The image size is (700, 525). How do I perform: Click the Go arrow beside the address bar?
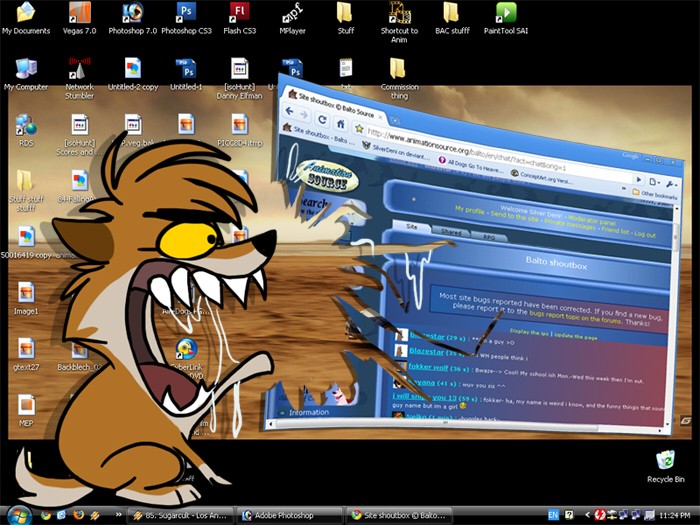(x=639, y=179)
